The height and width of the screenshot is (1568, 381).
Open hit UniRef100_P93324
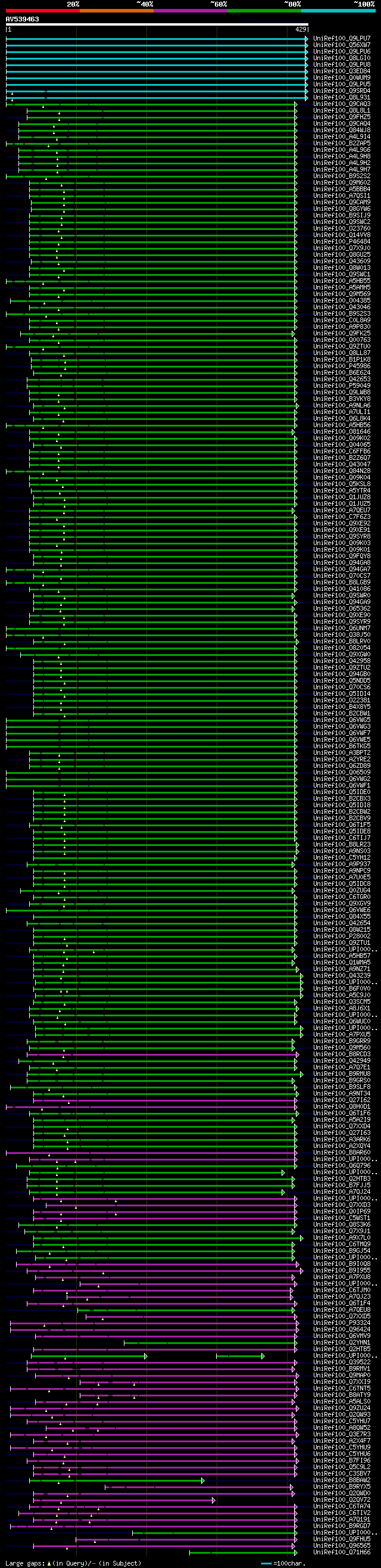(342, 1323)
